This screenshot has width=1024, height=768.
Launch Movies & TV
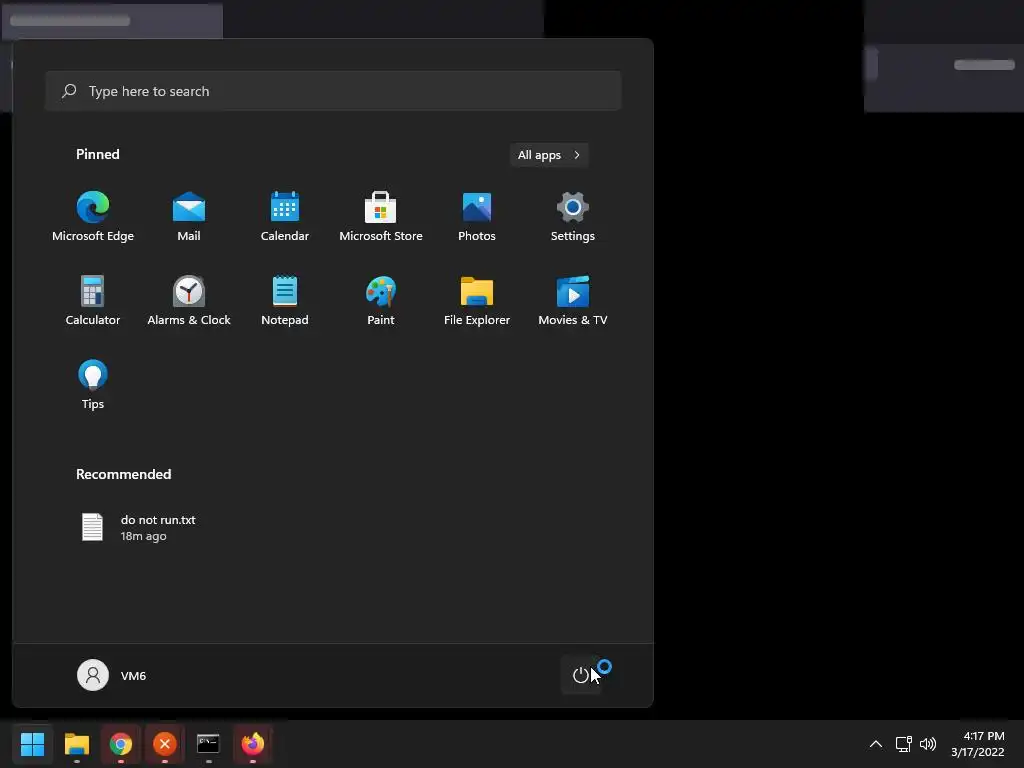(x=573, y=300)
